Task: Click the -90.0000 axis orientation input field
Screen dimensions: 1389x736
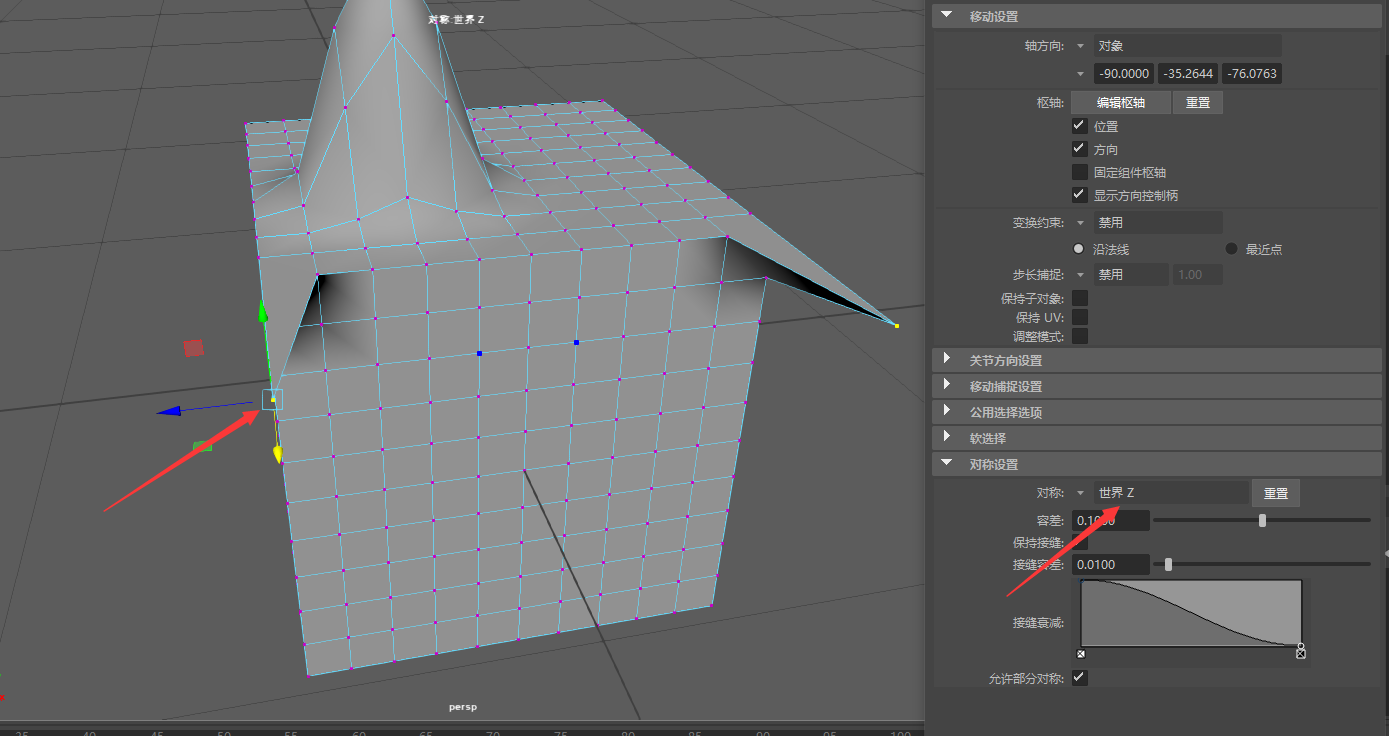Action: pos(1123,73)
